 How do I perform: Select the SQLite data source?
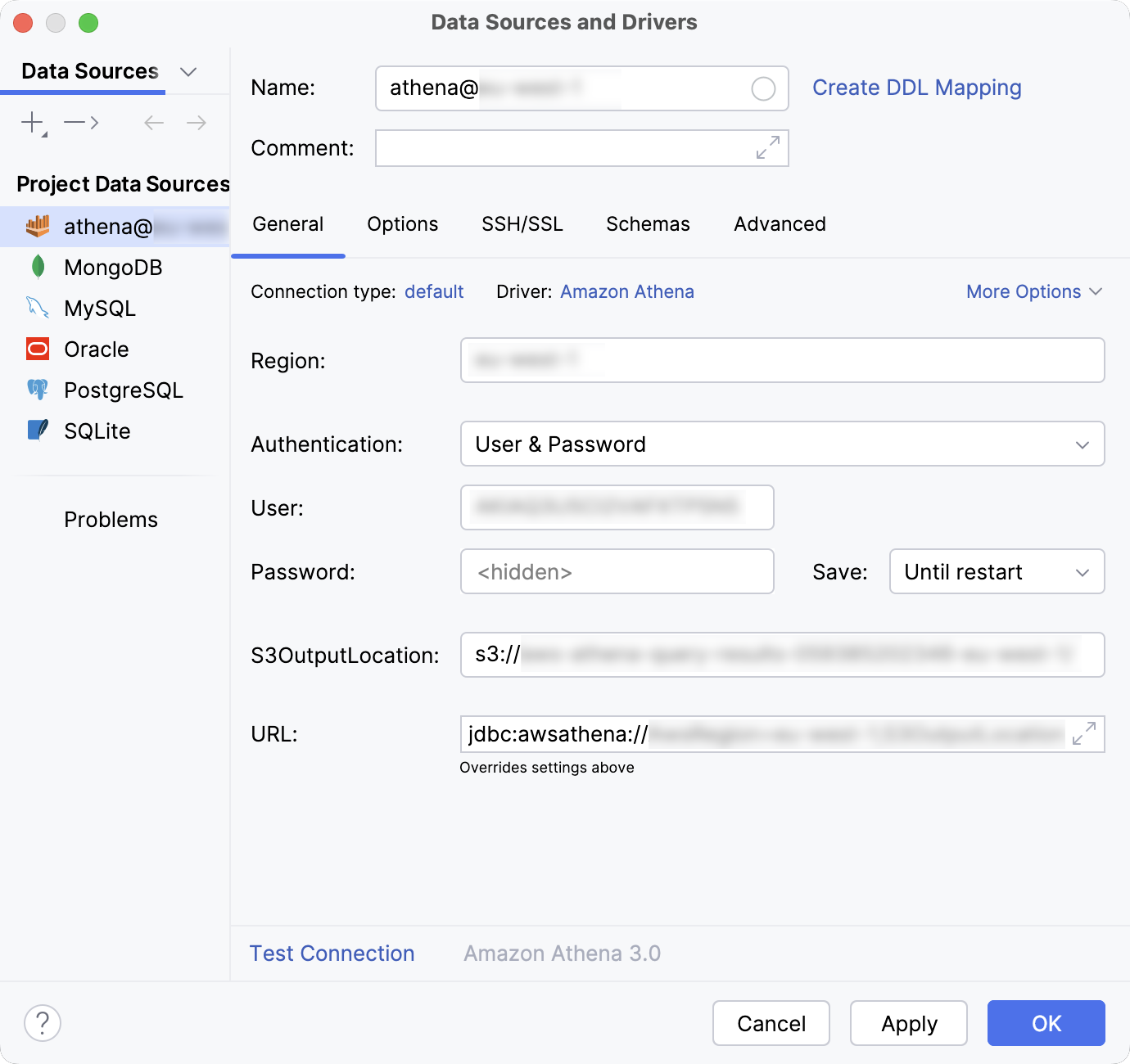point(97,431)
